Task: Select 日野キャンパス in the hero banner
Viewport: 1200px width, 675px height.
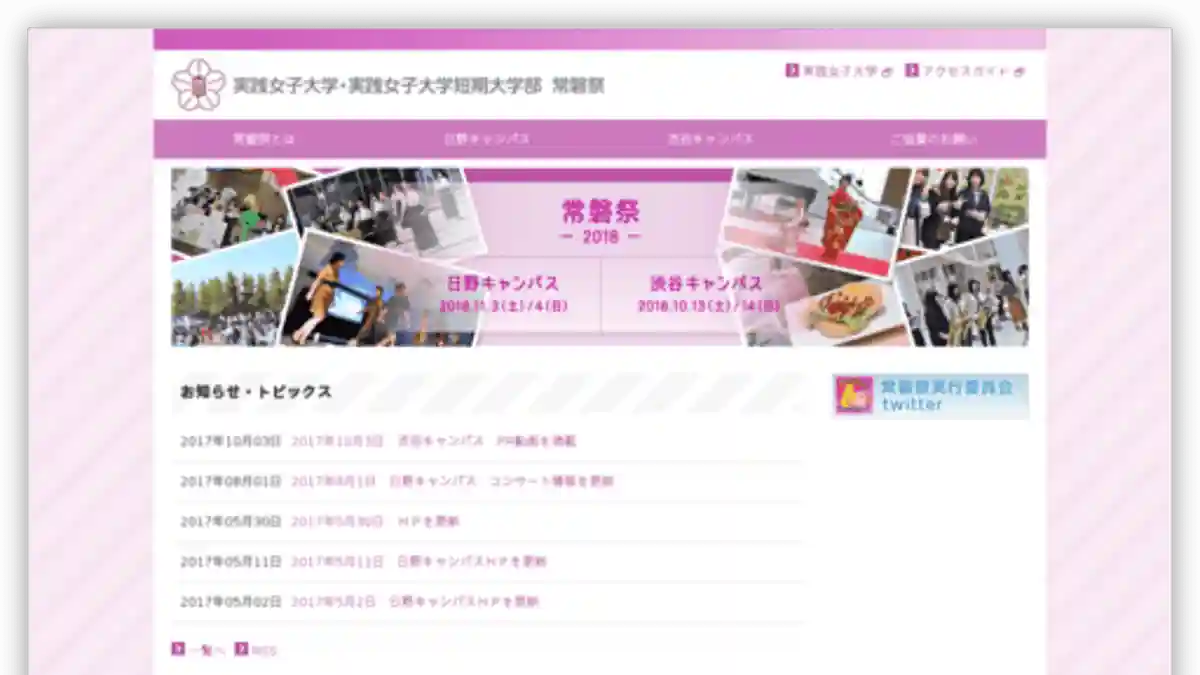Action: [x=503, y=293]
